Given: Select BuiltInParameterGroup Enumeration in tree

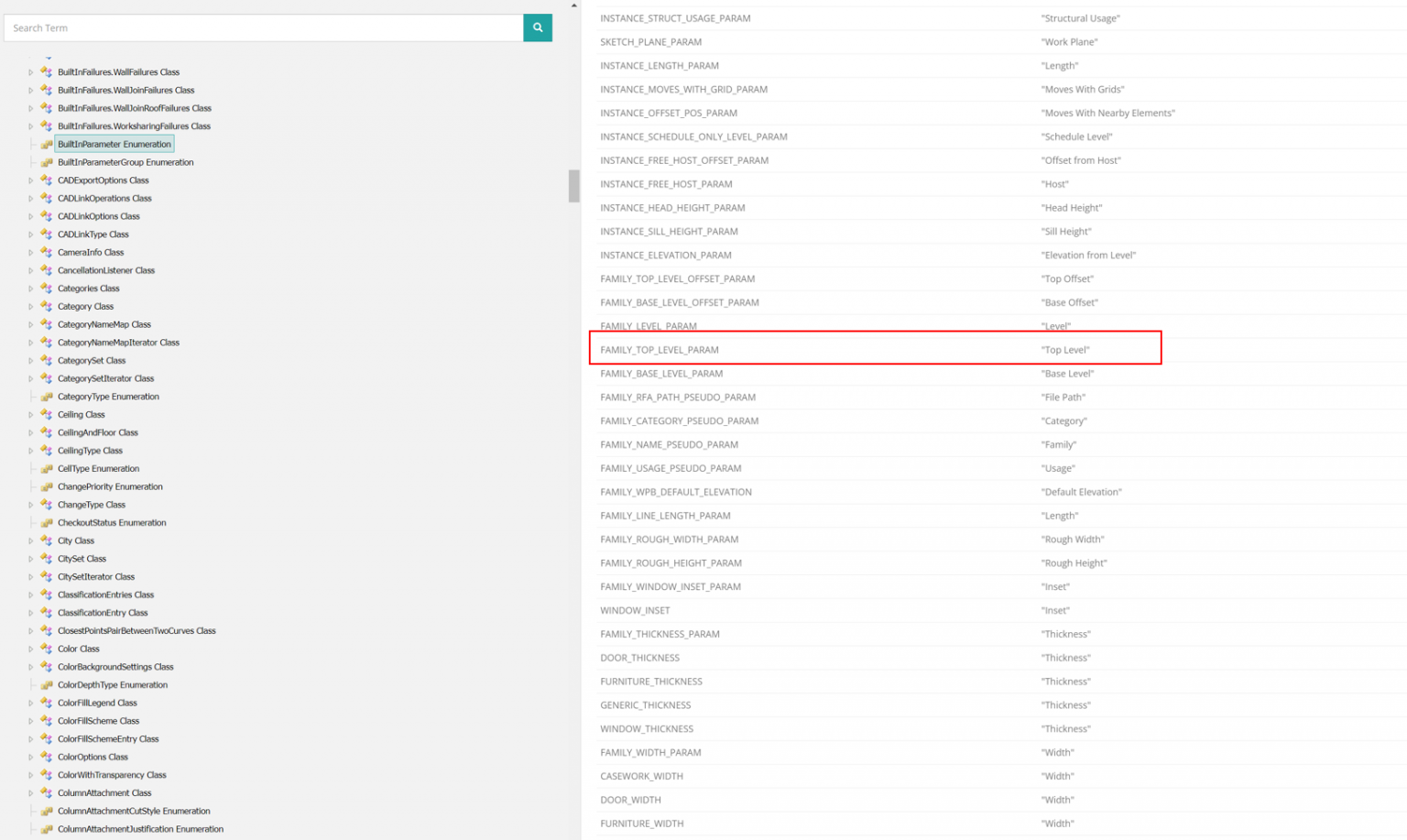Looking at the screenshot, I should click(x=125, y=162).
